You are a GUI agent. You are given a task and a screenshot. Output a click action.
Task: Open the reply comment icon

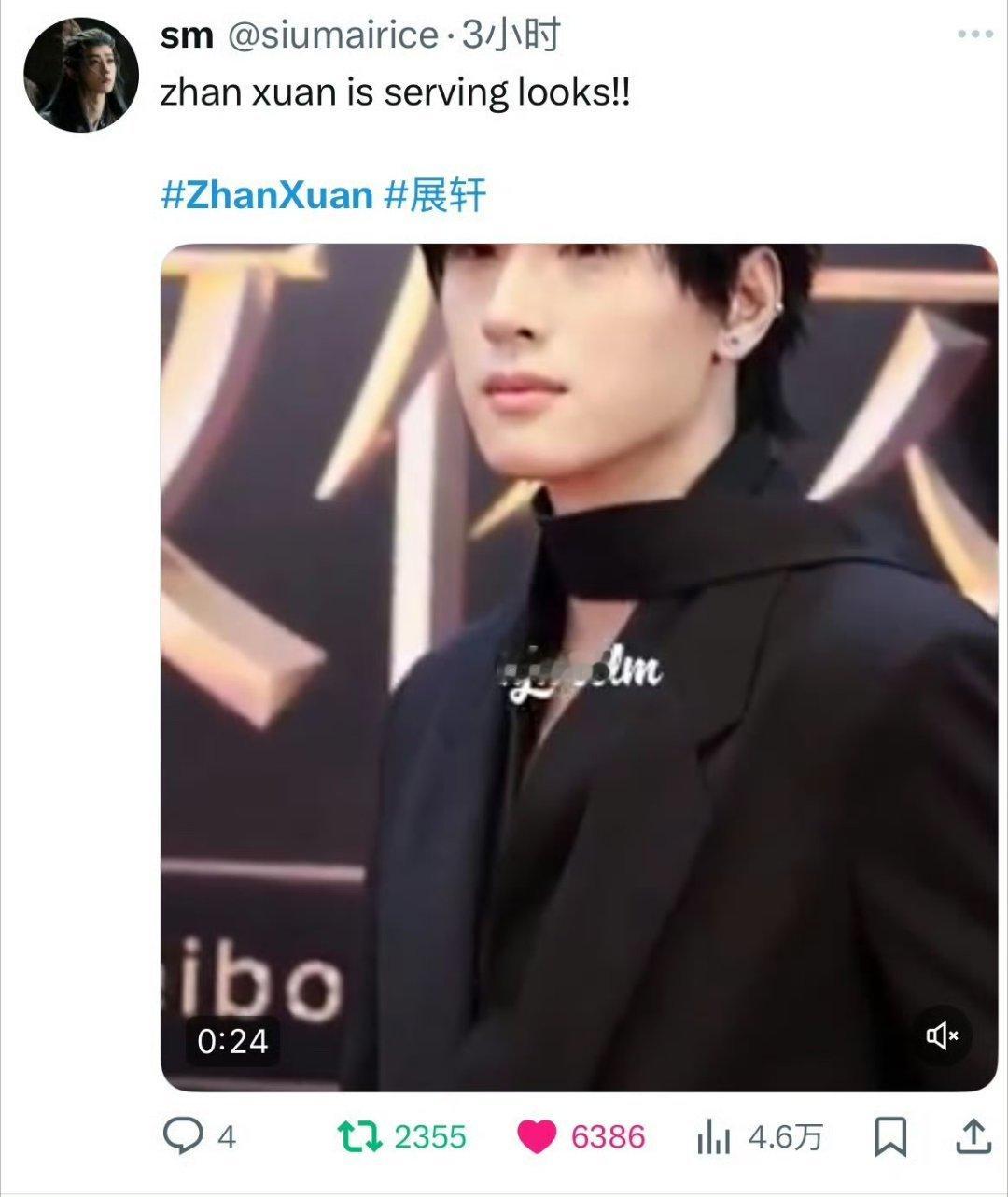(x=183, y=1136)
